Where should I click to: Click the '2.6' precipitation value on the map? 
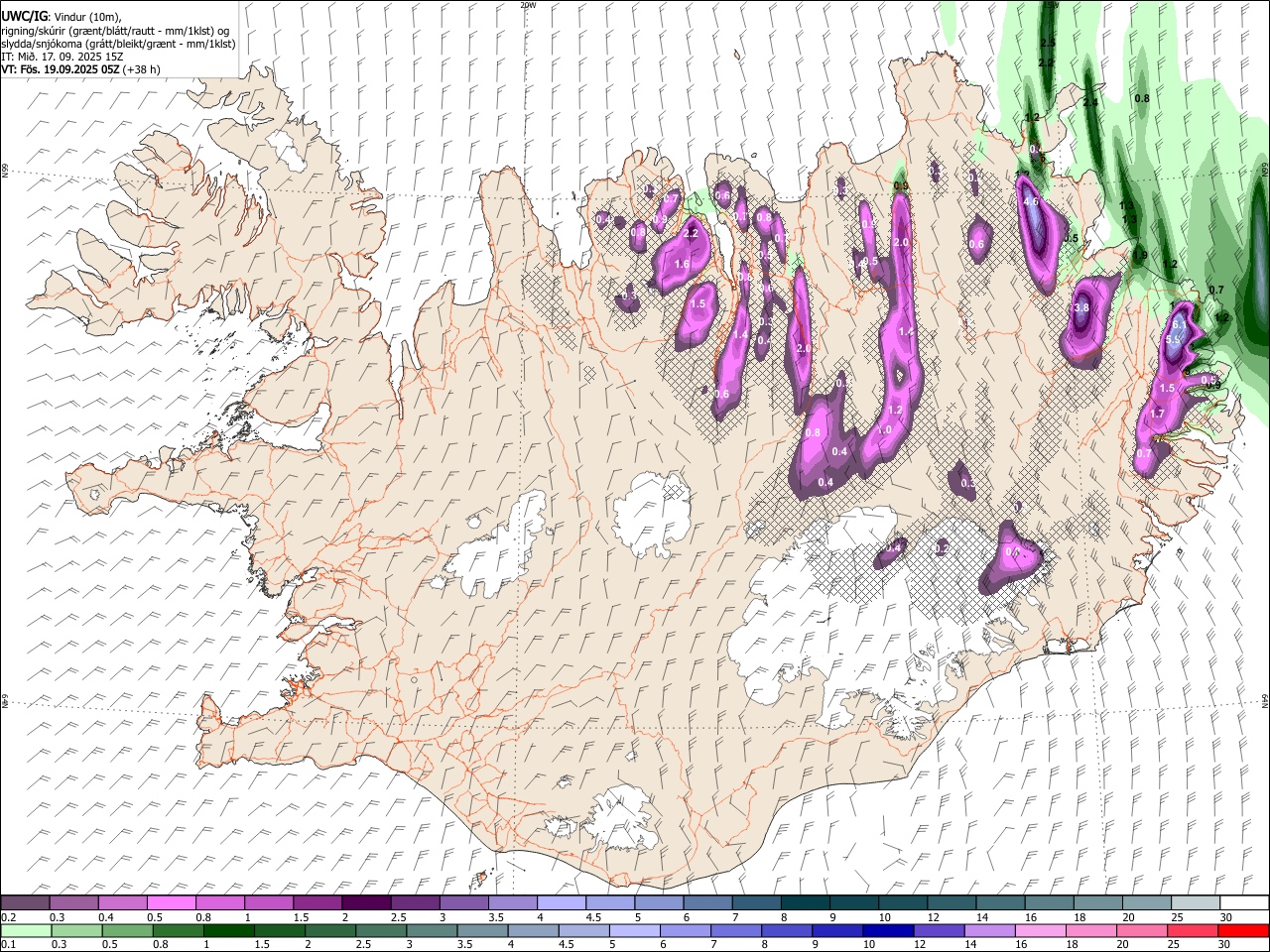point(803,349)
